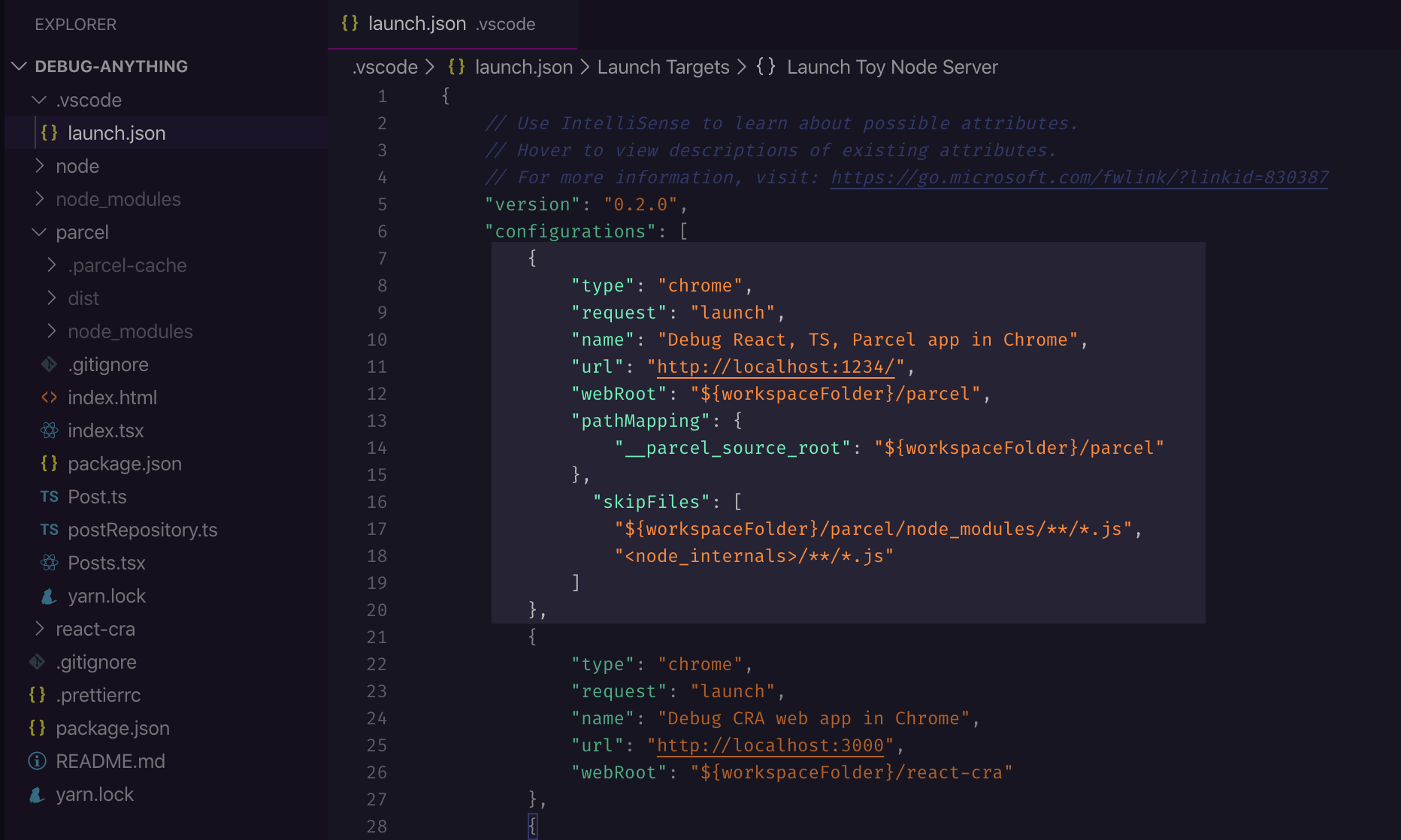Click line number 16 in the gutter
The width and height of the screenshot is (1401, 840).
click(377, 502)
